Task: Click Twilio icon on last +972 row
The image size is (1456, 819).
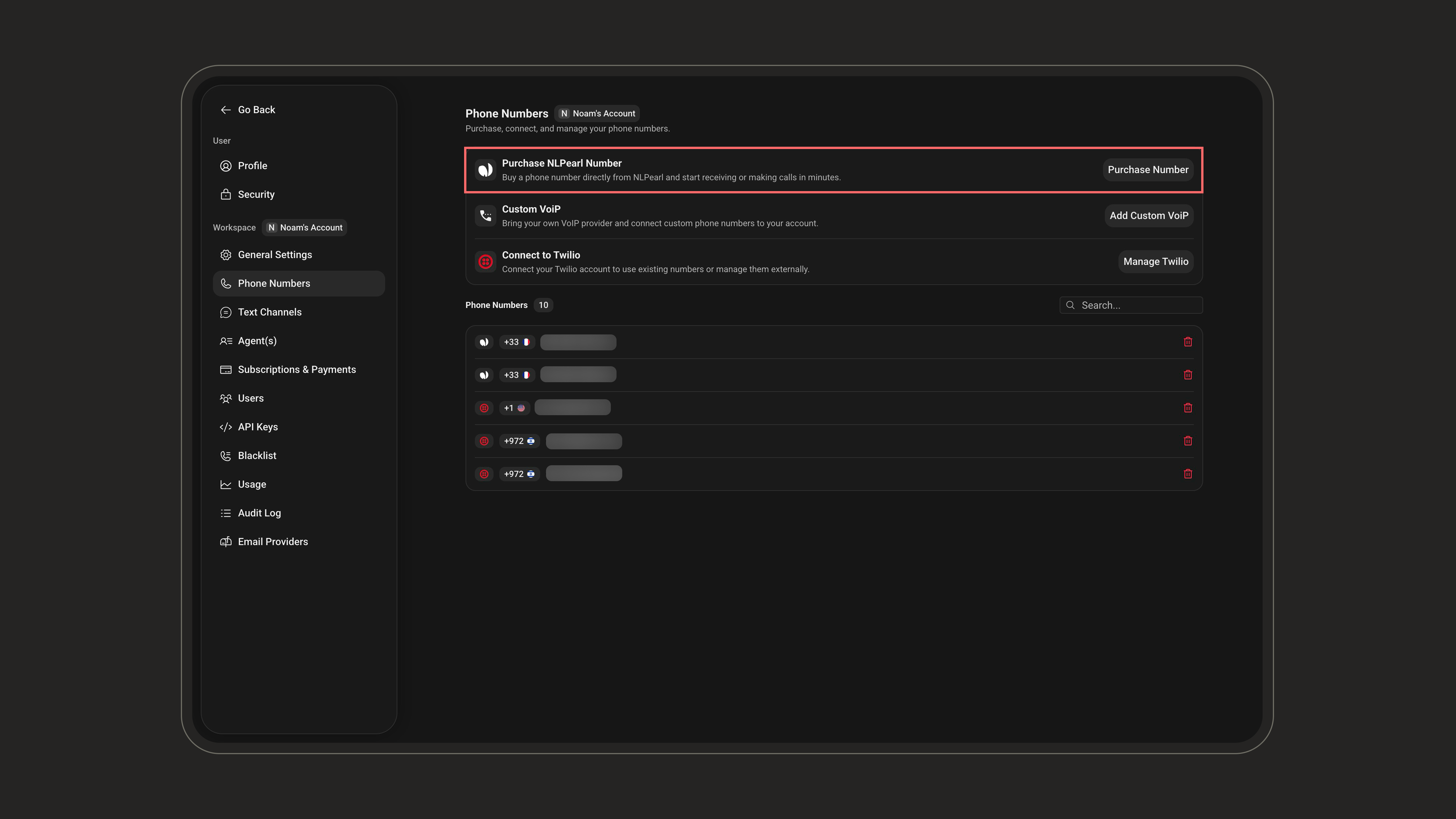Action: (x=484, y=474)
